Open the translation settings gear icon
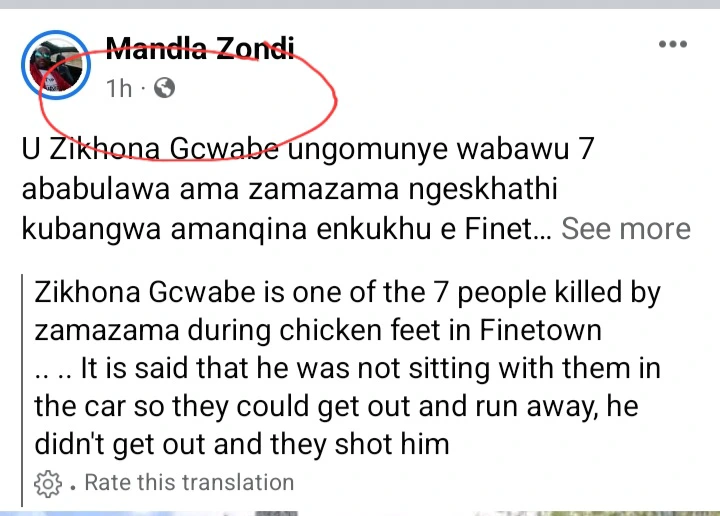 point(47,483)
